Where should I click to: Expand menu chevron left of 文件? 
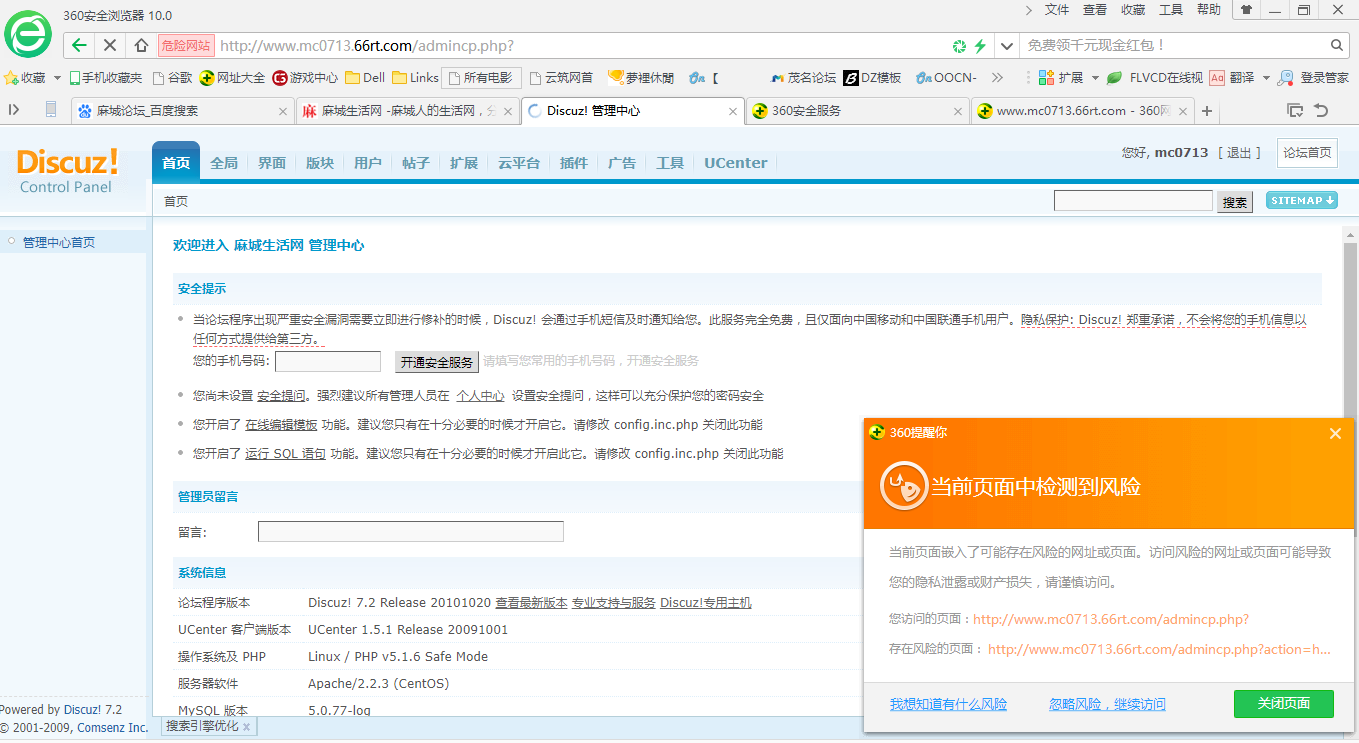pos(1029,10)
